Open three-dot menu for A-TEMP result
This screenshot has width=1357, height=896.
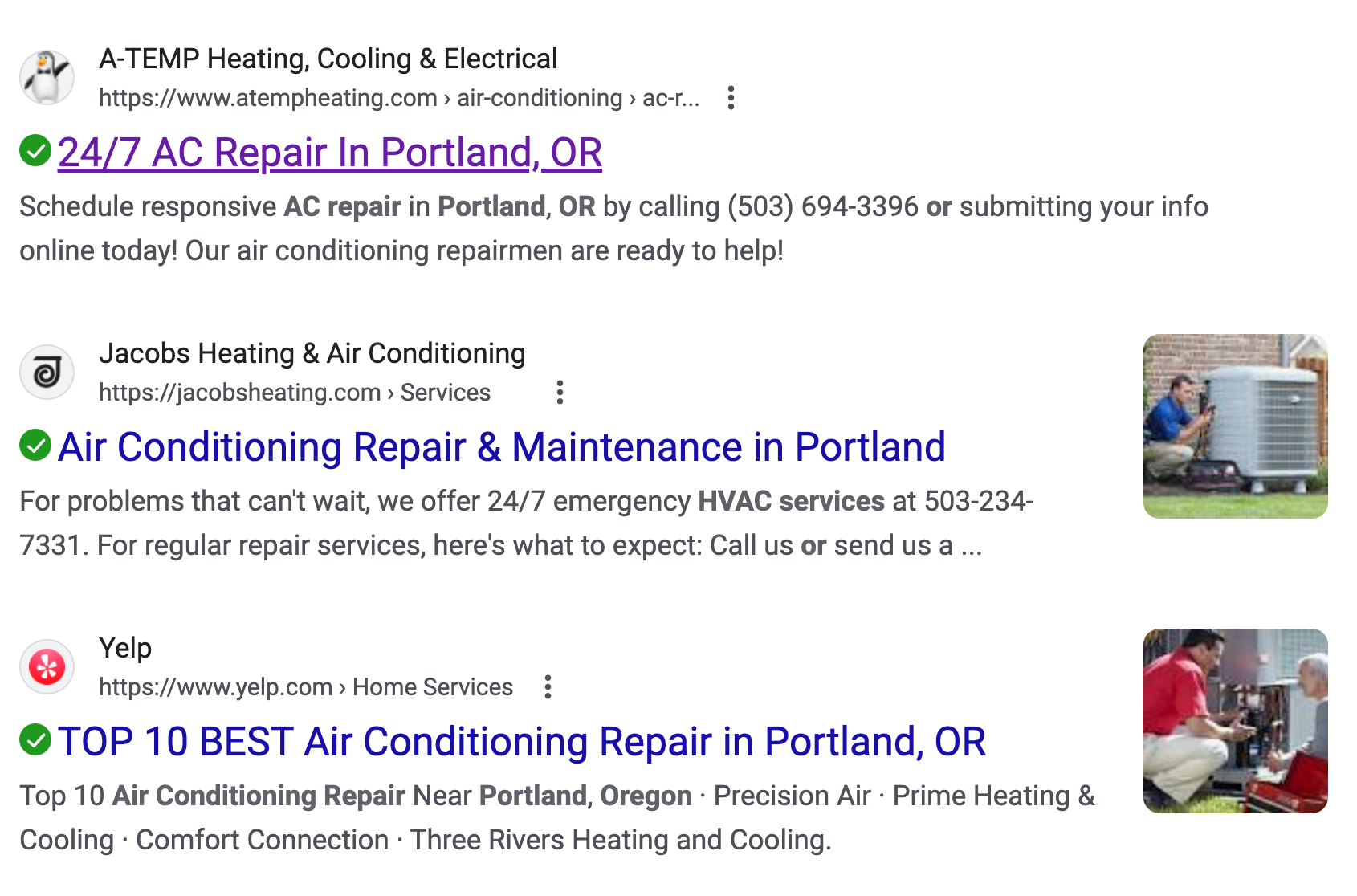coord(731,98)
